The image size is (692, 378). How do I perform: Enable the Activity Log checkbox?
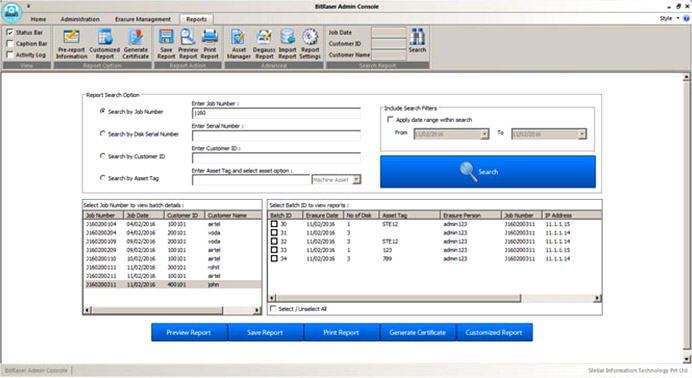[10, 55]
